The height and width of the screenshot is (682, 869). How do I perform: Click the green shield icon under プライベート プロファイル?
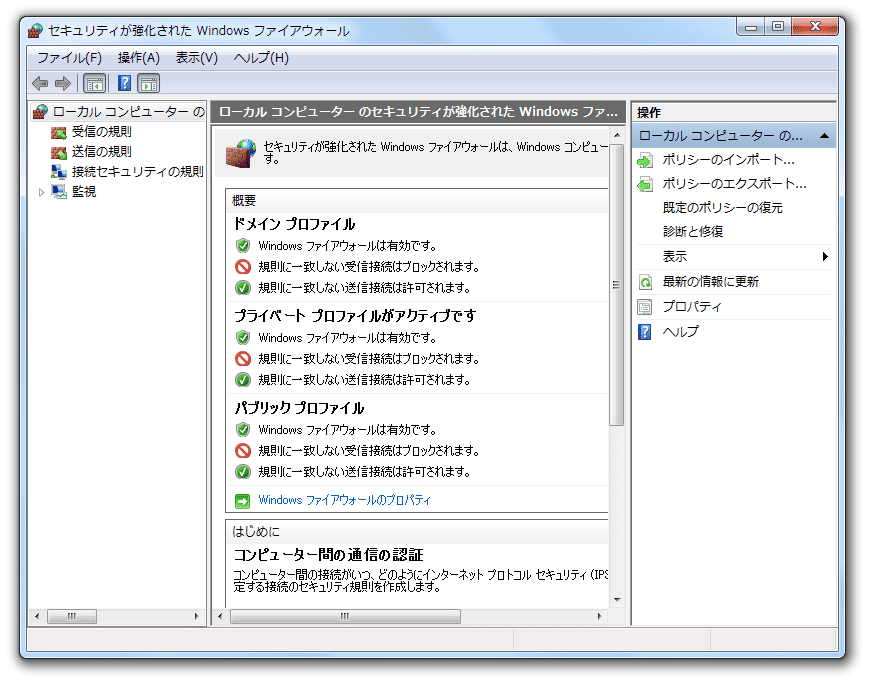point(242,338)
